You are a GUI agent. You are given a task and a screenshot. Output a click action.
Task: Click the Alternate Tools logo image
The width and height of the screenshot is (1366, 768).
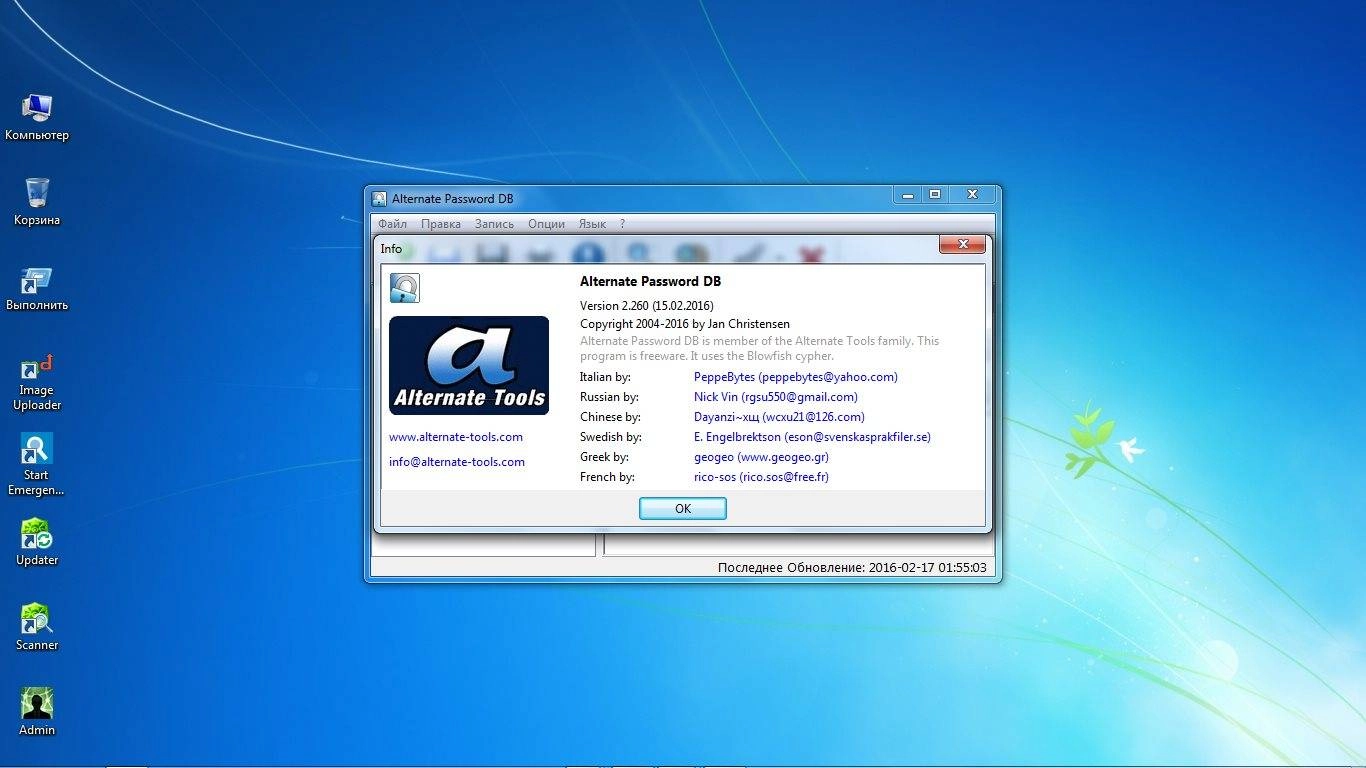(x=469, y=365)
